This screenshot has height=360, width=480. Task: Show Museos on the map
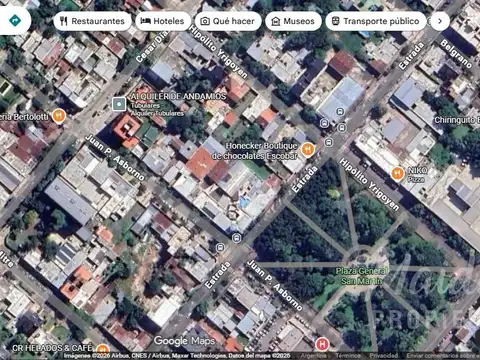tap(293, 21)
